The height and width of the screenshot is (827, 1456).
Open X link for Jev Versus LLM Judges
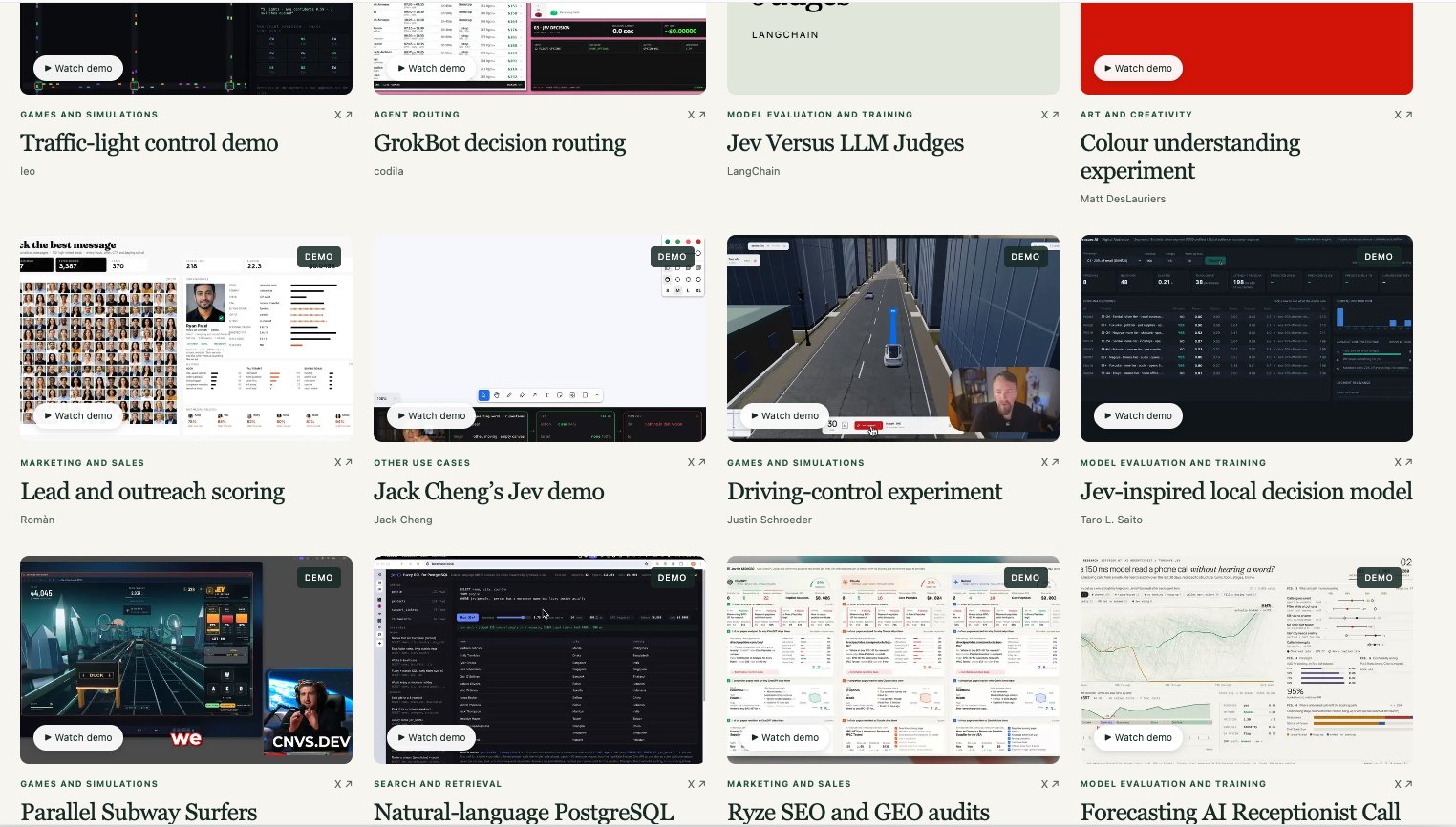pyautogui.click(x=1050, y=115)
